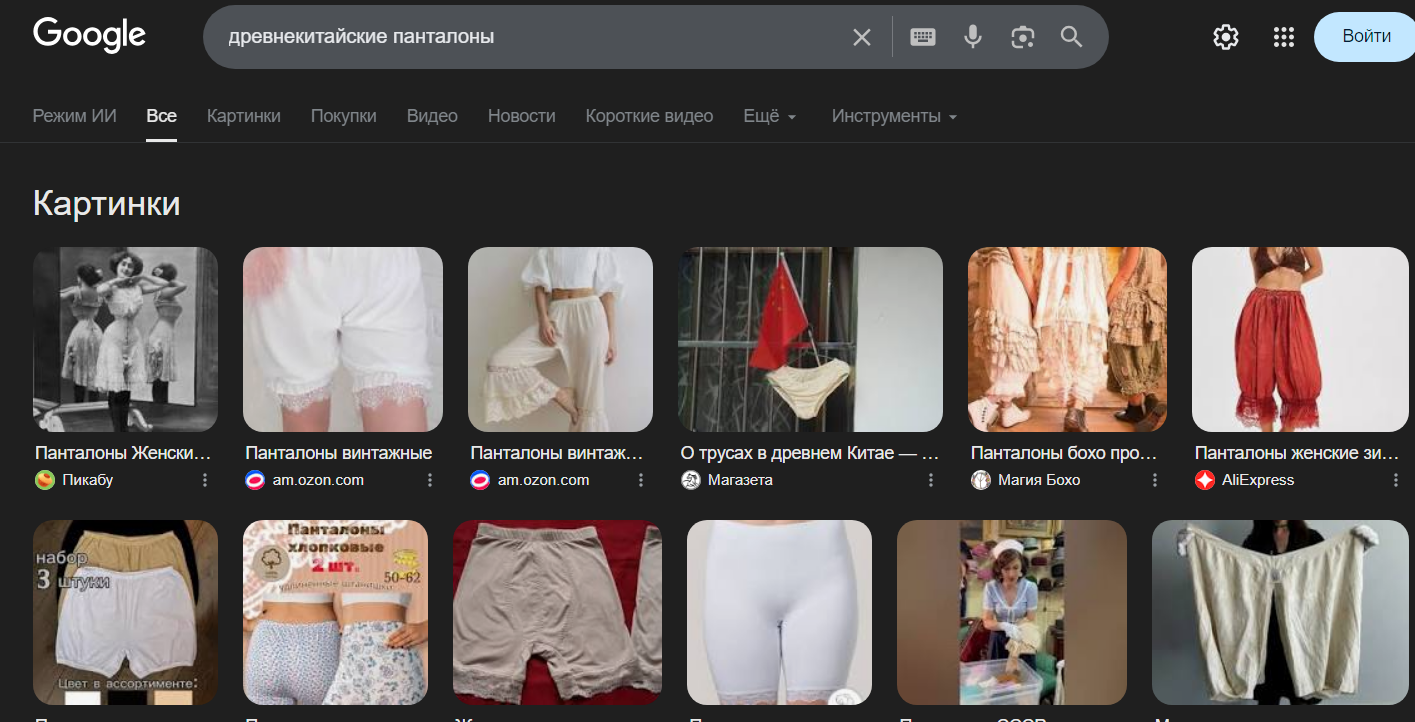Screen dimensions: 1415x722
Task: Click the Магия Бохо source name
Action: [1039, 480]
